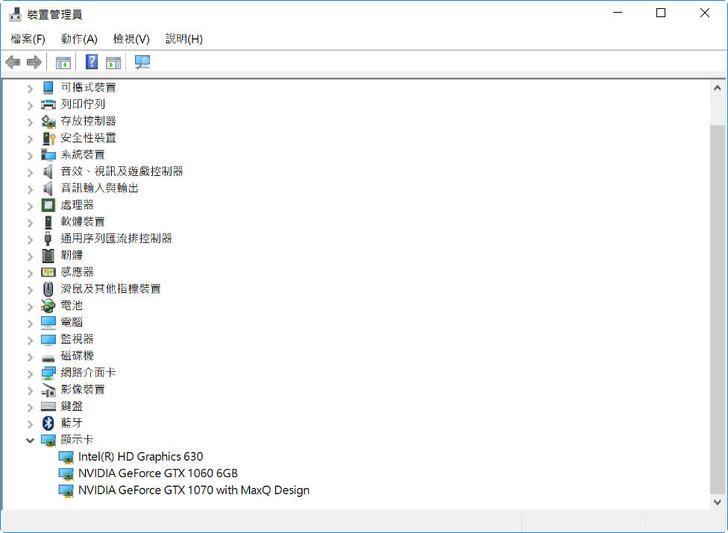Image resolution: width=728 pixels, height=533 pixels.
Task: Expand the 系統裝置 category
Action: [30, 155]
